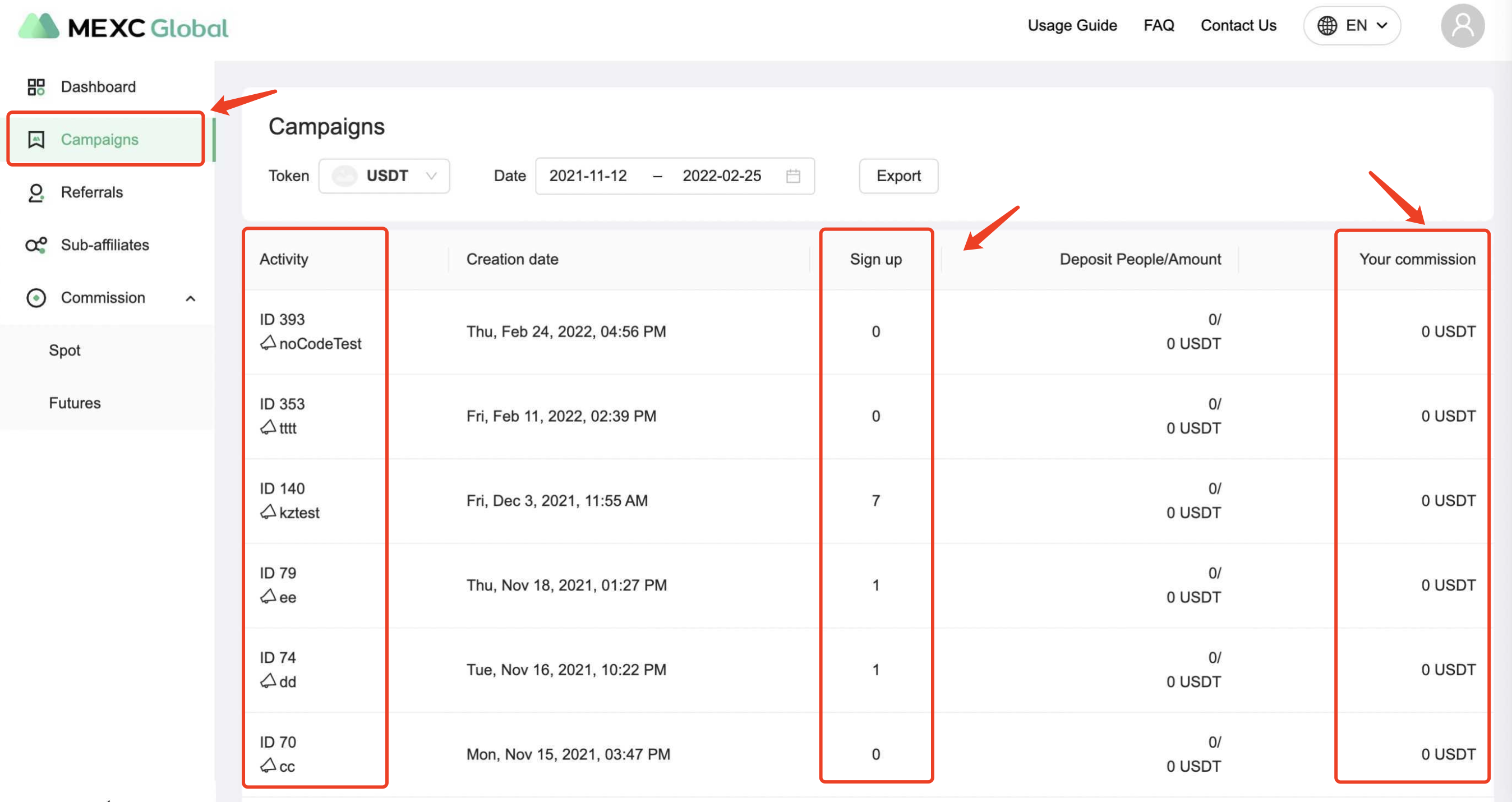Open the Usage Guide link
Viewport: 1512px width, 802px height.
tap(1072, 26)
